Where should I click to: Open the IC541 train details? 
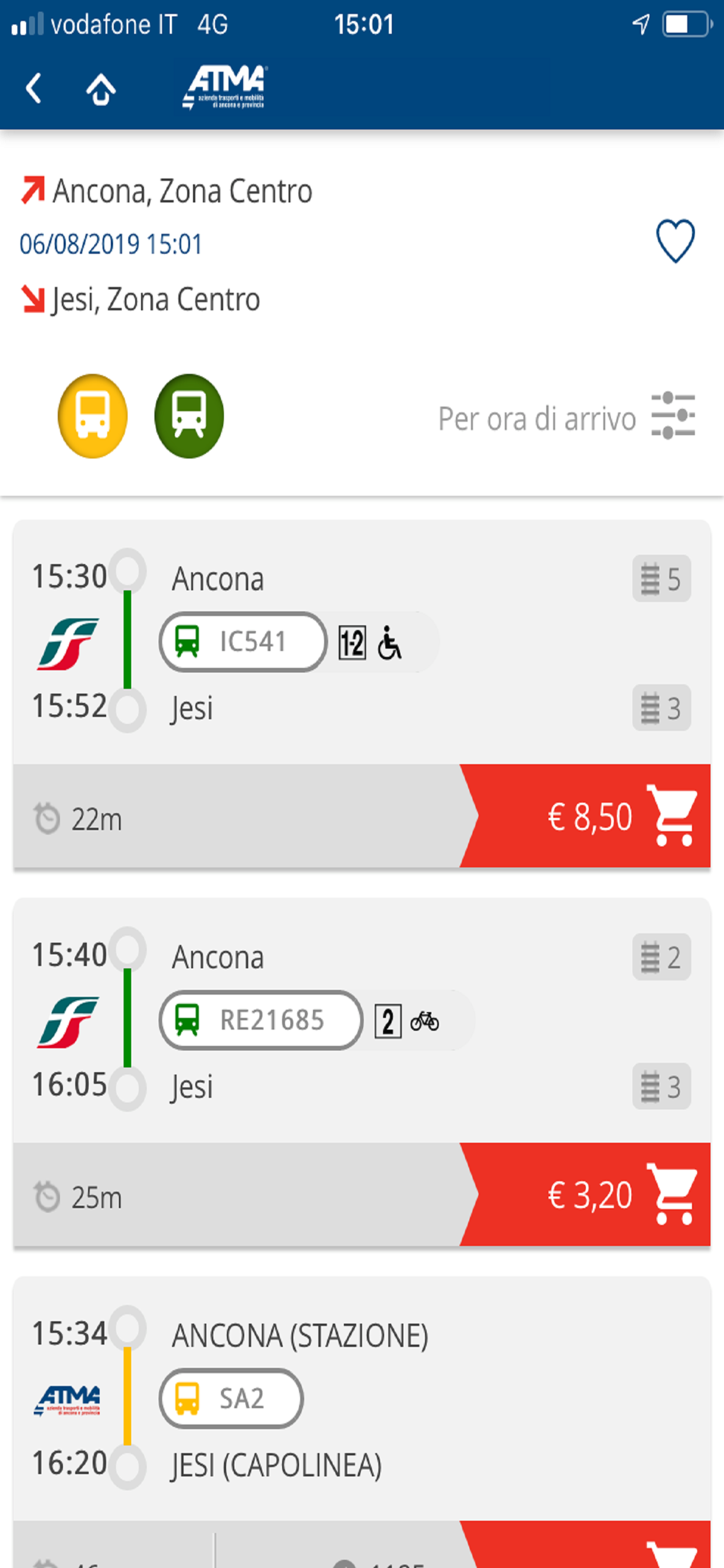[243, 642]
